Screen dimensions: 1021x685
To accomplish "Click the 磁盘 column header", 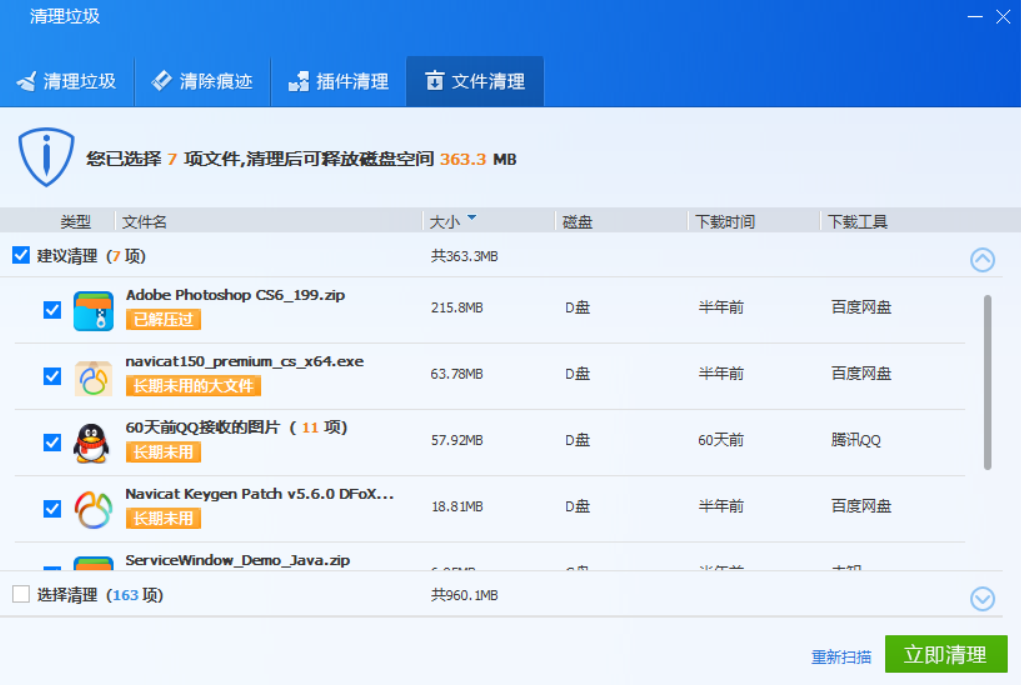I will click(577, 222).
